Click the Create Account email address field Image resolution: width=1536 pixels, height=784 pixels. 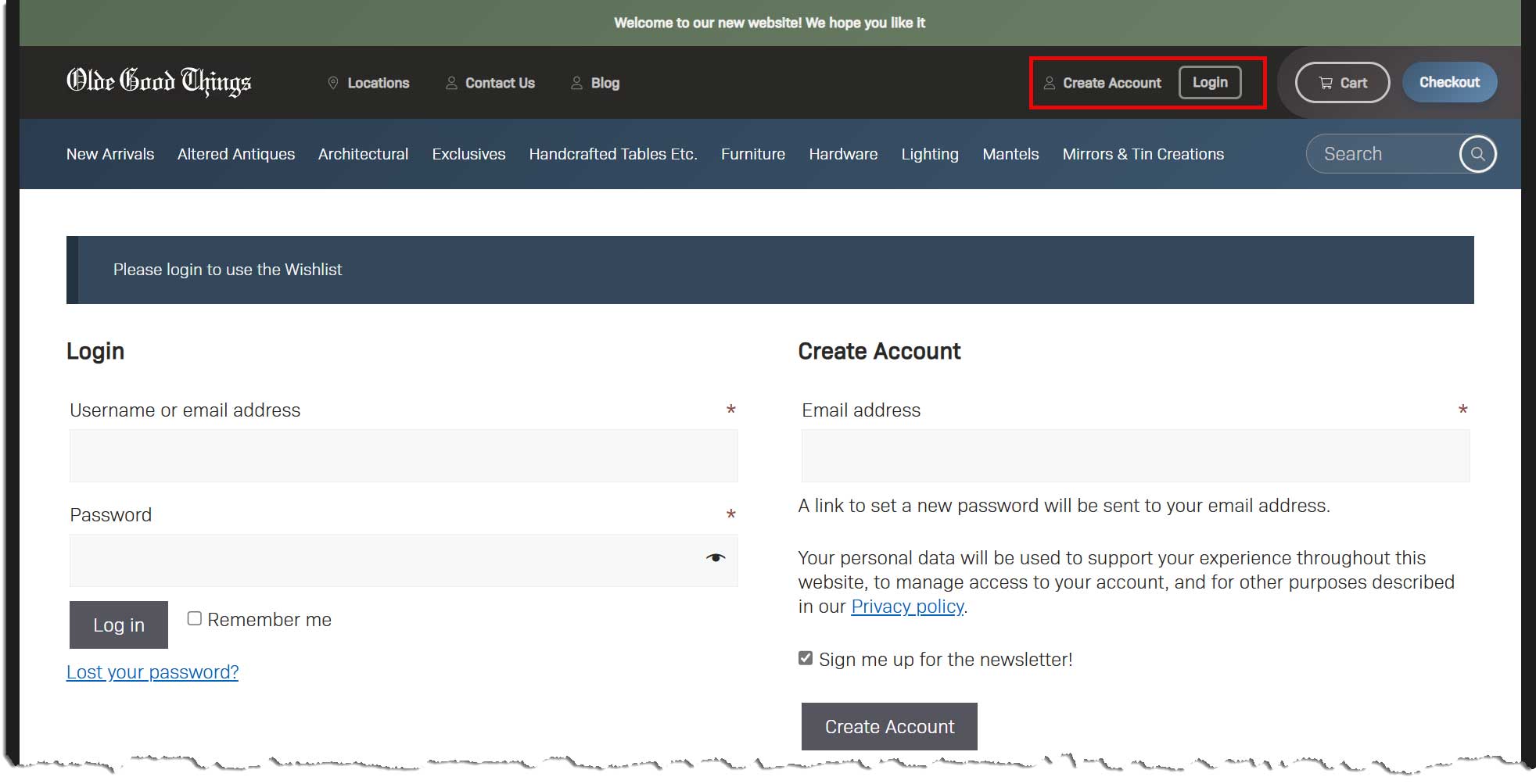click(1136, 456)
